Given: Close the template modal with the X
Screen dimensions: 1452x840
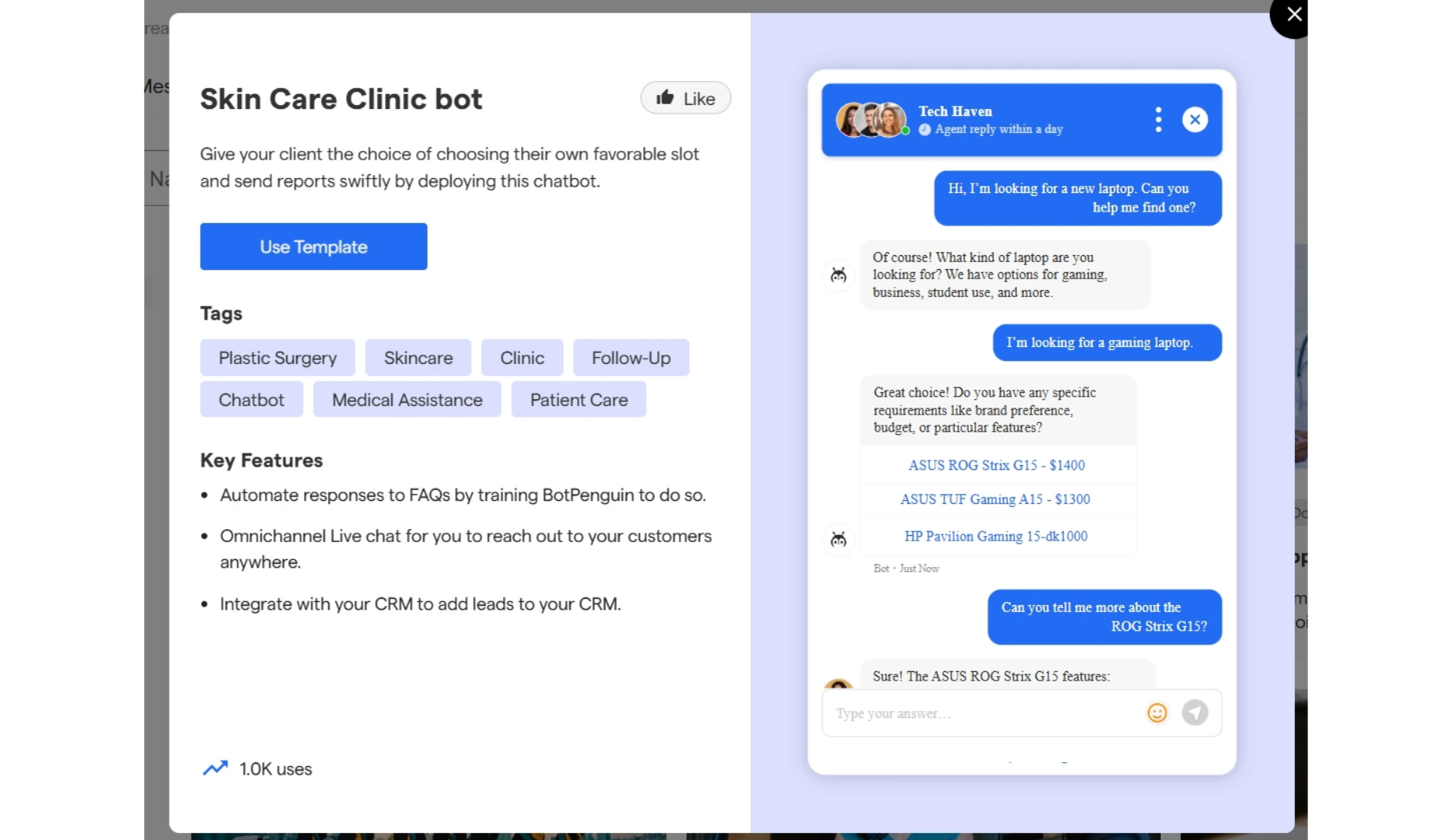Looking at the screenshot, I should pyautogui.click(x=1292, y=15).
